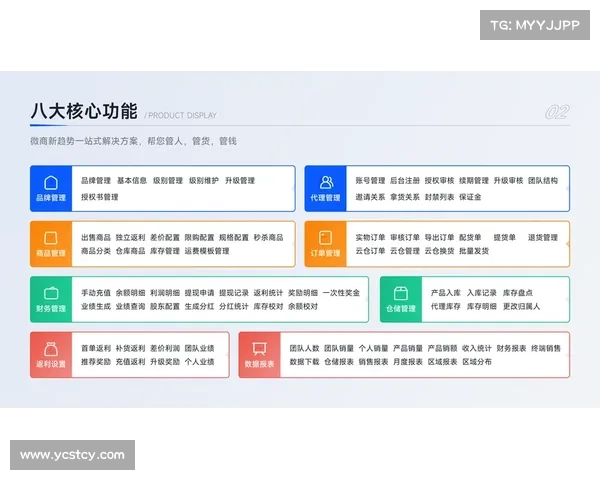This screenshot has width=600, height=480.
Task: Click 授权书管理 under brand management
Action: [100, 197]
